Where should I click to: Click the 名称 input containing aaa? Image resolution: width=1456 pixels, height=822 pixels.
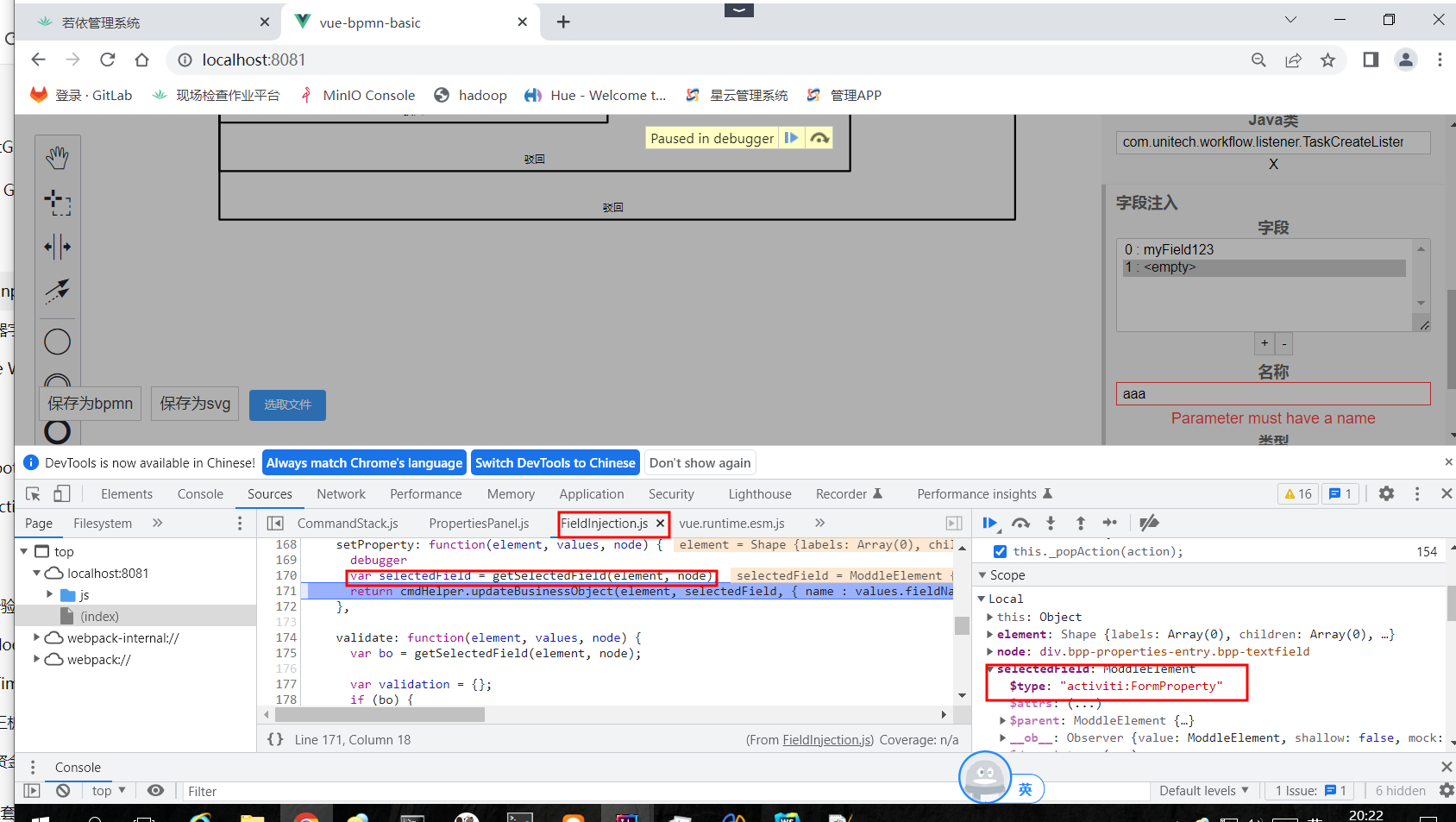tap(1273, 394)
